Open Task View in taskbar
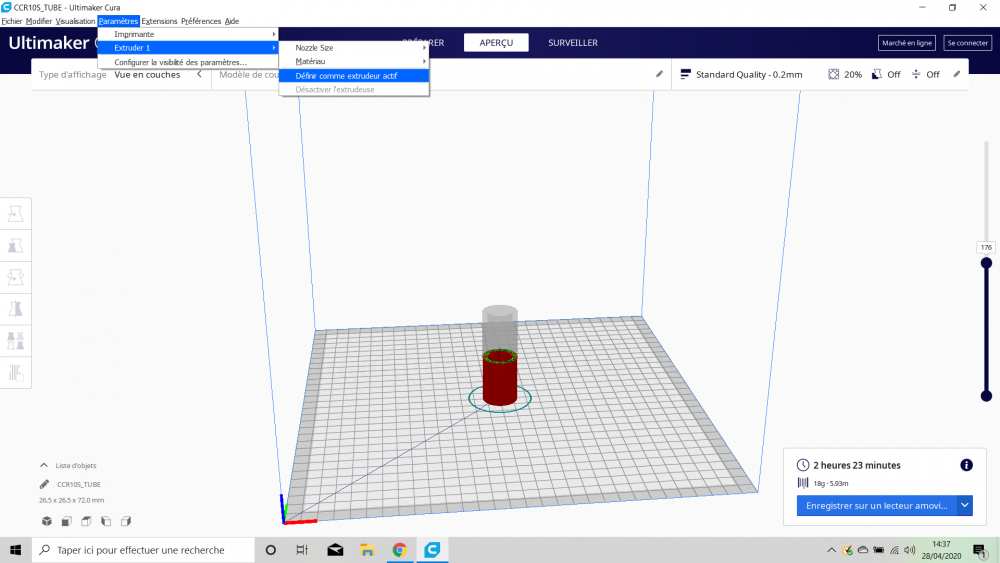This screenshot has height=563, width=1000. click(x=302, y=550)
